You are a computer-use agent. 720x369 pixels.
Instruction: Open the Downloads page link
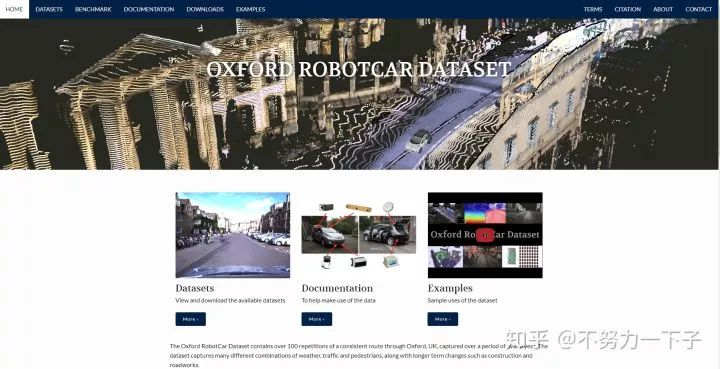pyautogui.click(x=205, y=9)
